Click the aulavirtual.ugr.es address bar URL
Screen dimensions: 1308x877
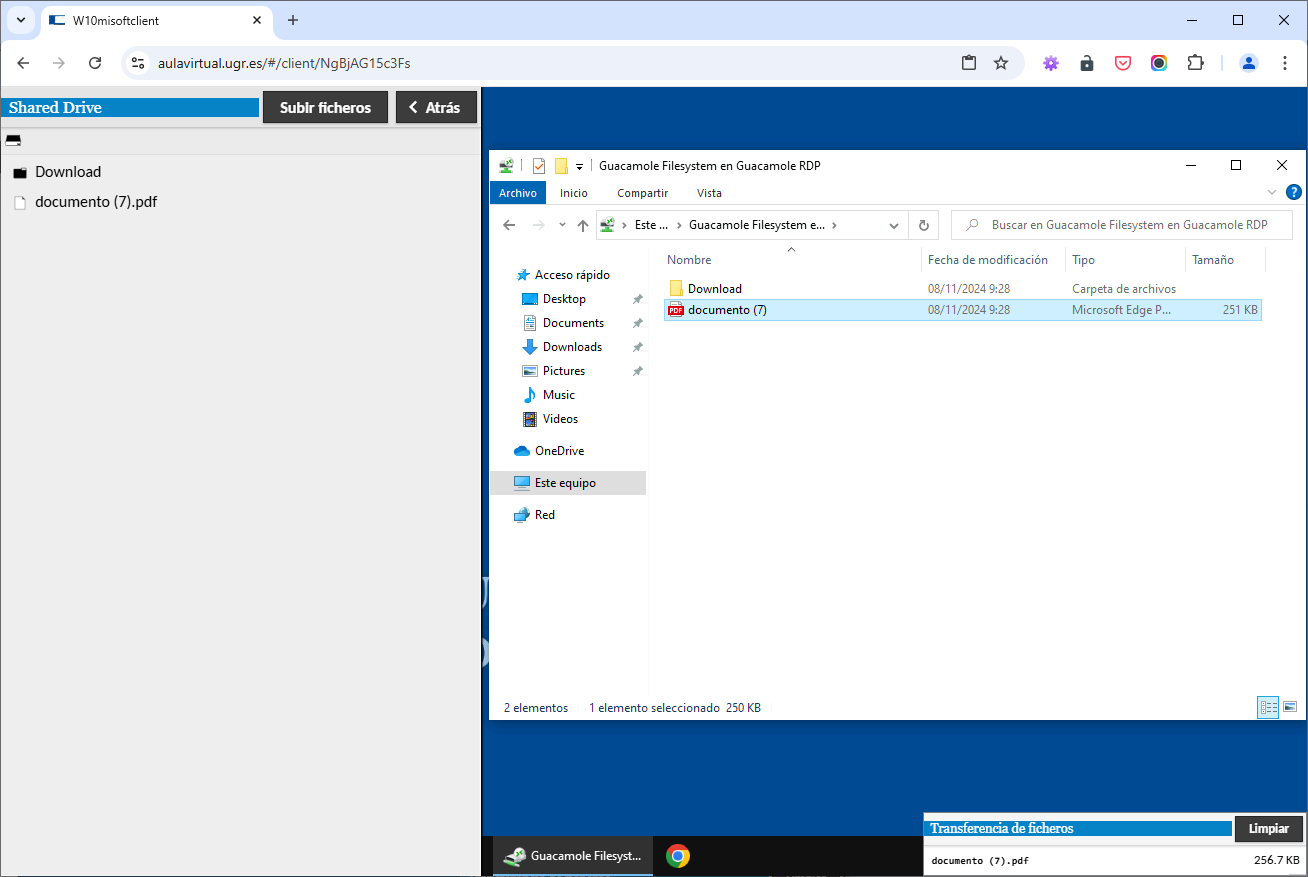[284, 63]
